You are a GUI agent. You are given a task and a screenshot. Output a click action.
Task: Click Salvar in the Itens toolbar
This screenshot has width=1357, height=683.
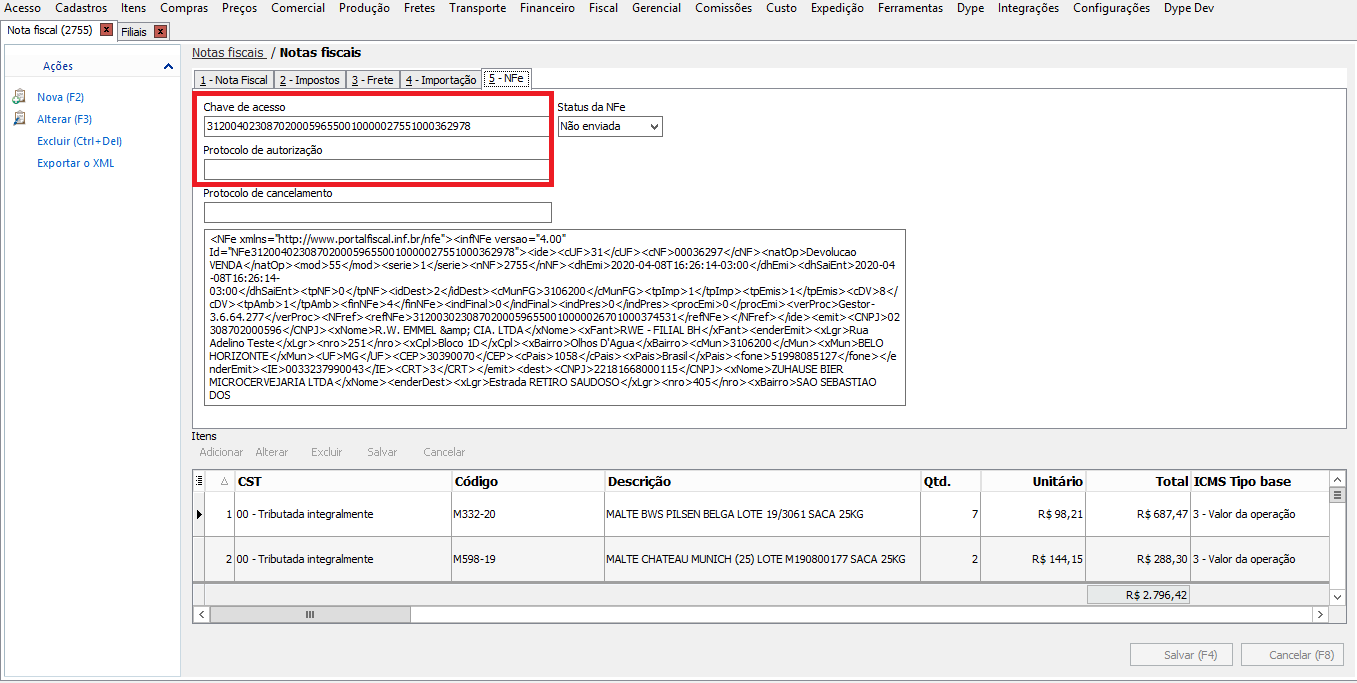click(x=382, y=452)
